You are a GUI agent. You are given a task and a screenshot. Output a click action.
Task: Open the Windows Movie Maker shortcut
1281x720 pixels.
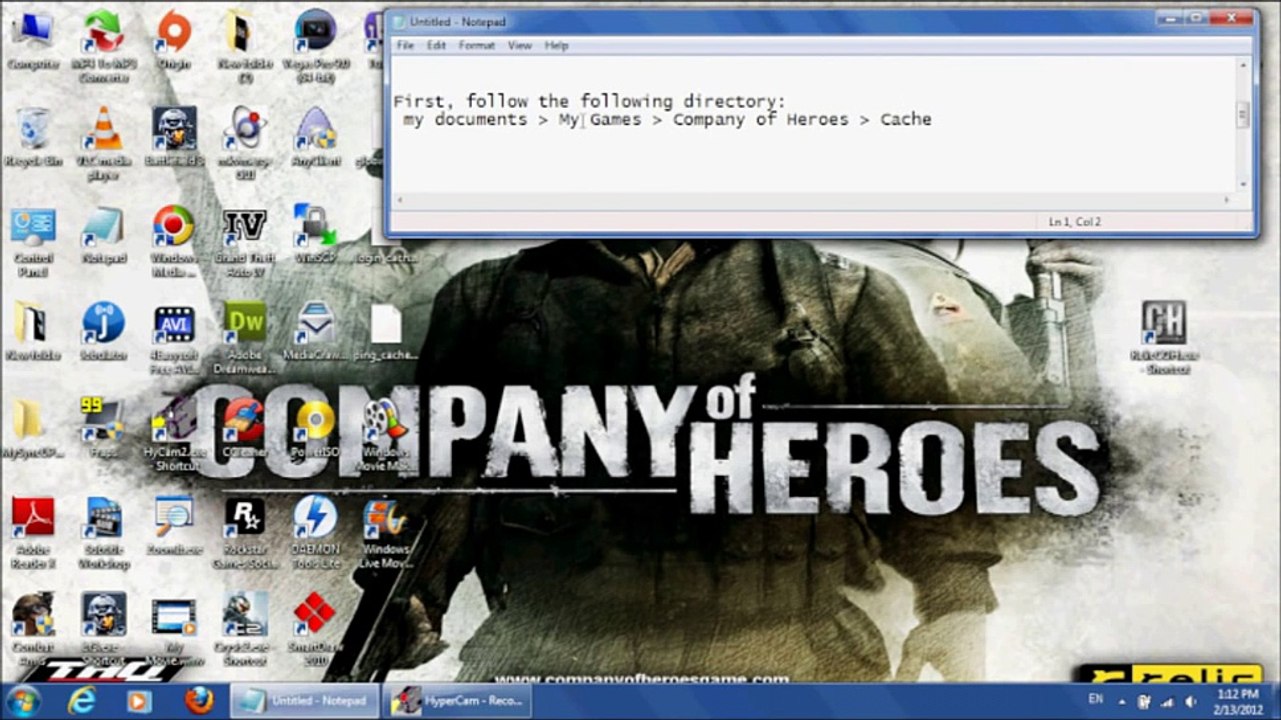[385, 434]
